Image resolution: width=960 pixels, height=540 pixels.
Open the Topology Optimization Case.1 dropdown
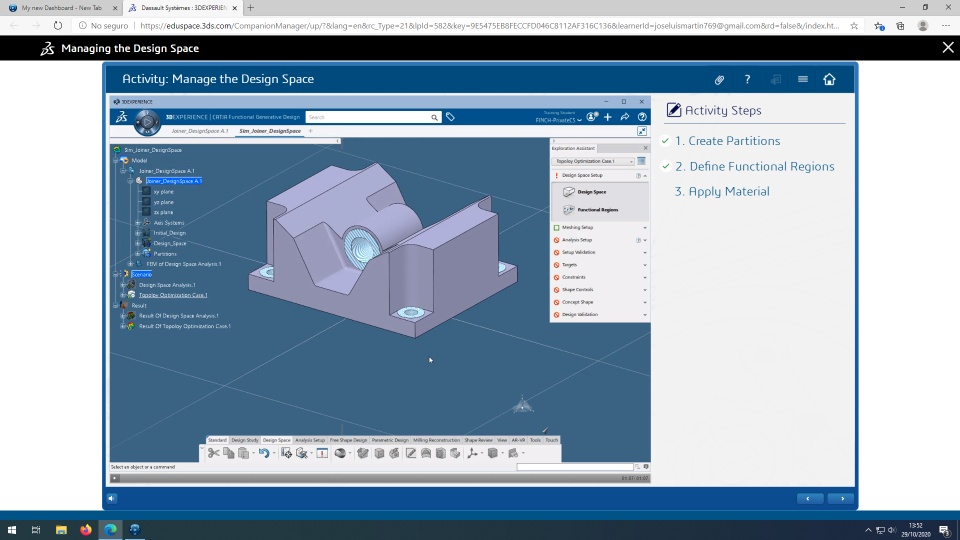tap(593, 161)
